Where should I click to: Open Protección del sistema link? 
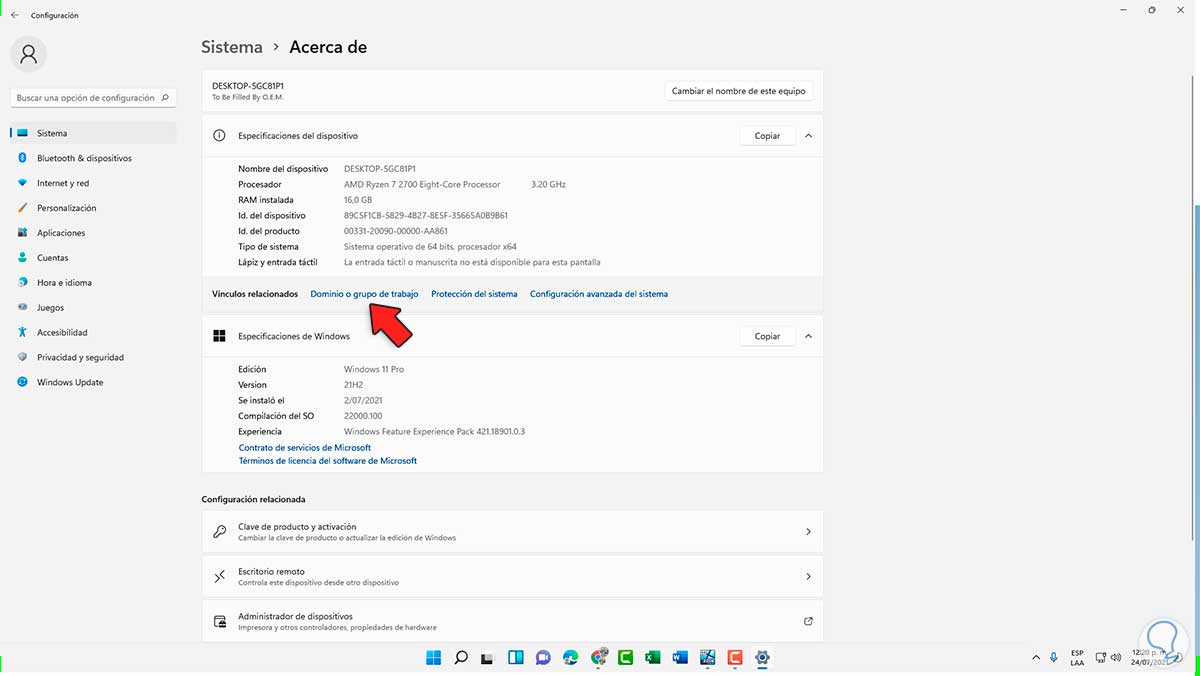[474, 294]
